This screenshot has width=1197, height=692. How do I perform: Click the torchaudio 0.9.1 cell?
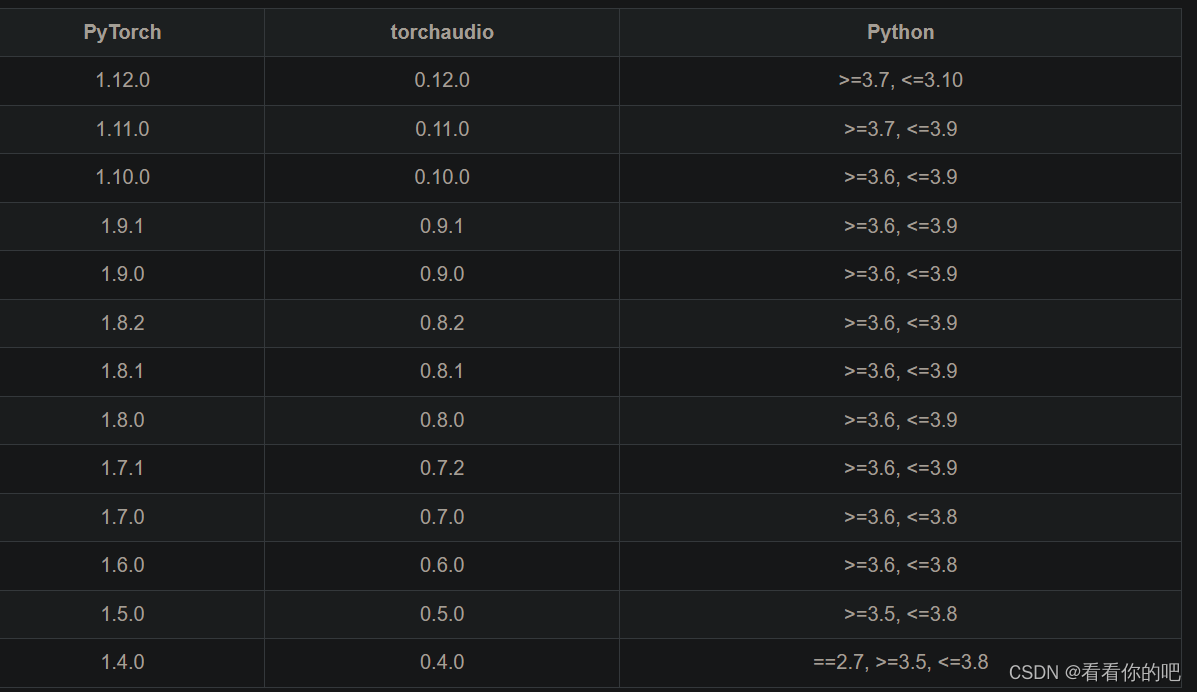[441, 226]
